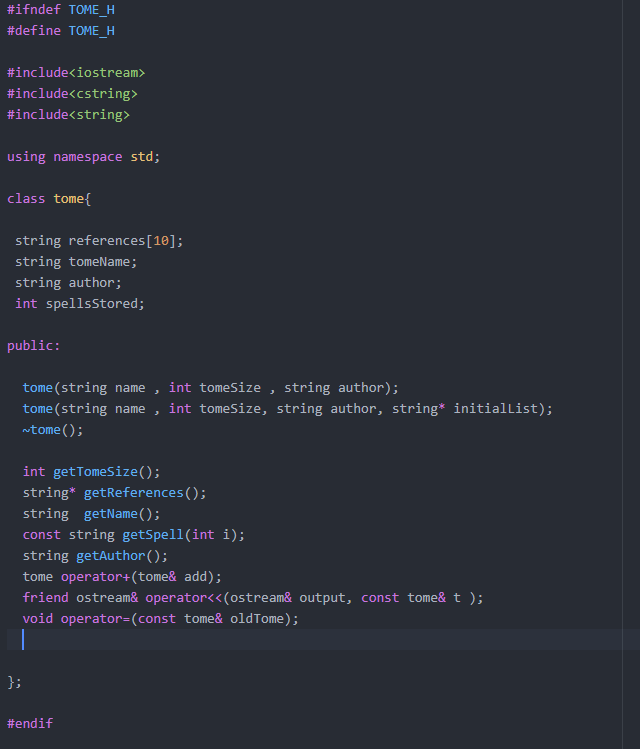The width and height of the screenshot is (640, 749).
Task: Click the three-parameter tome constructor line
Action: 211,388
